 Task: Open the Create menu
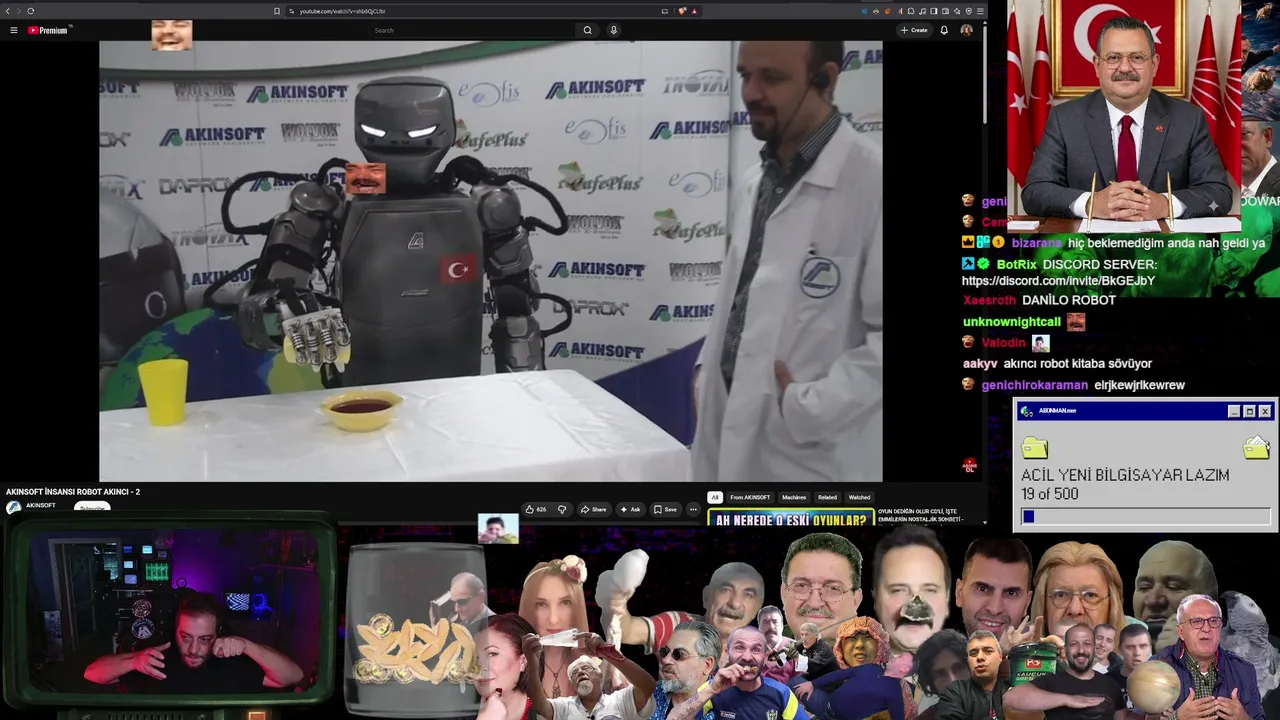pos(914,30)
